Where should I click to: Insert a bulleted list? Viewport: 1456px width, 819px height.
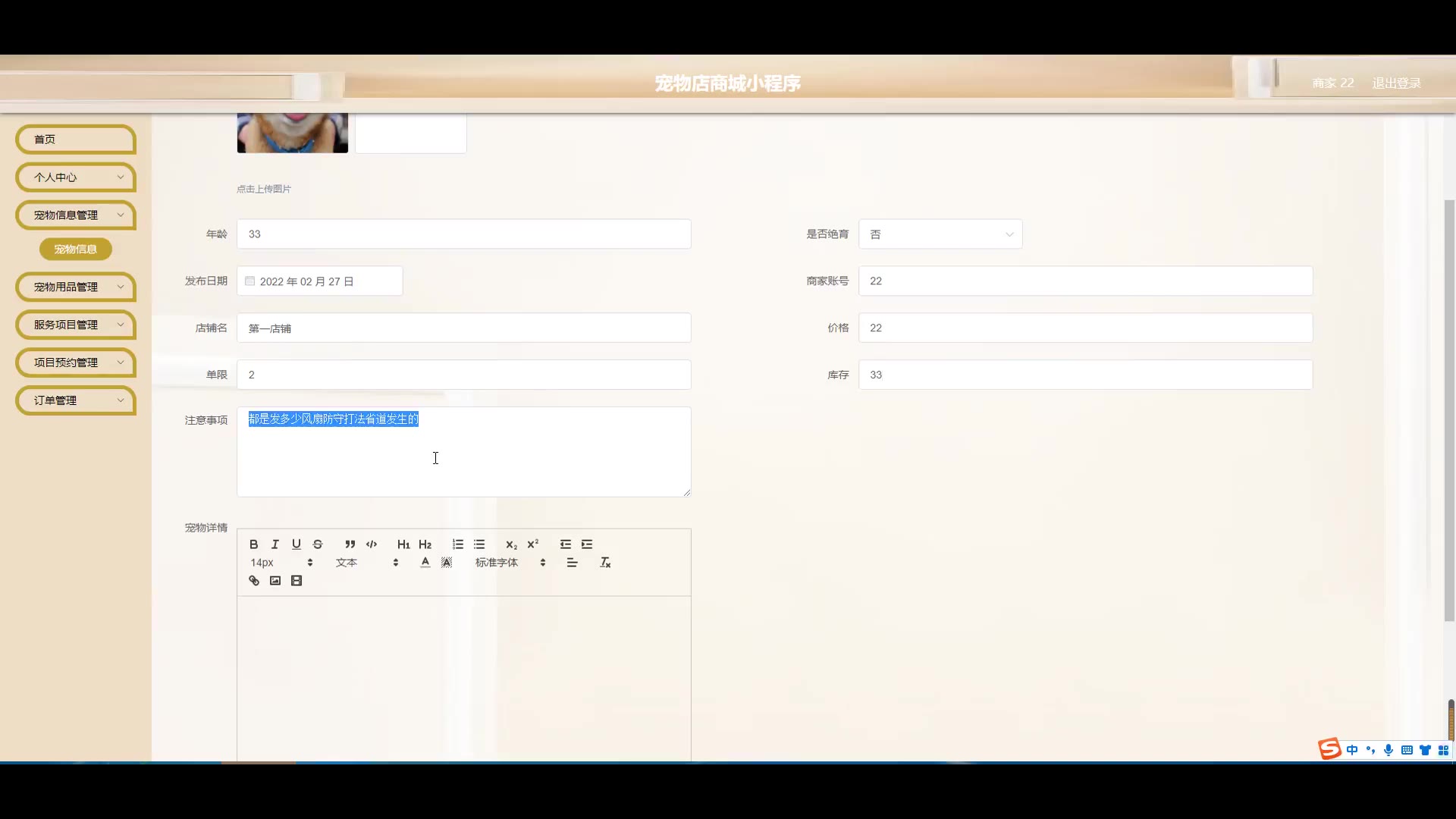click(x=479, y=544)
